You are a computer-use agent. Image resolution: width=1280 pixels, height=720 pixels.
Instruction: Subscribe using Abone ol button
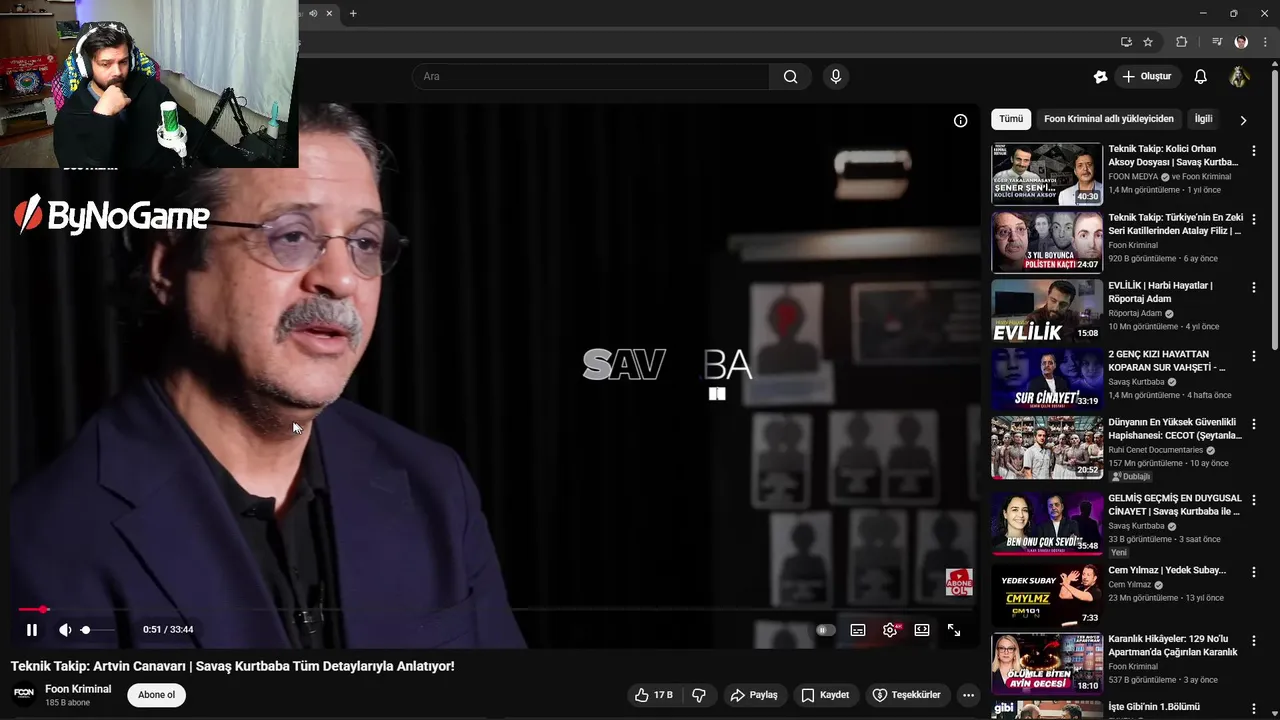tap(156, 695)
